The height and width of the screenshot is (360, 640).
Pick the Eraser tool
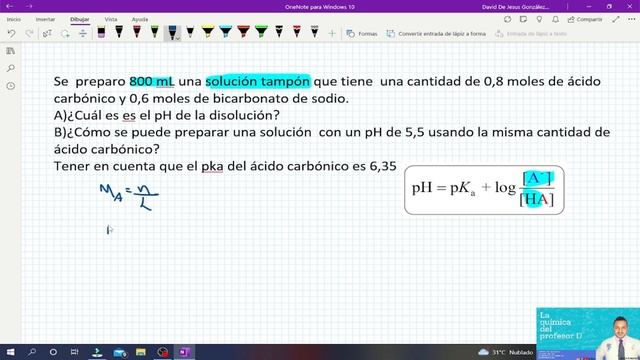tap(101, 33)
